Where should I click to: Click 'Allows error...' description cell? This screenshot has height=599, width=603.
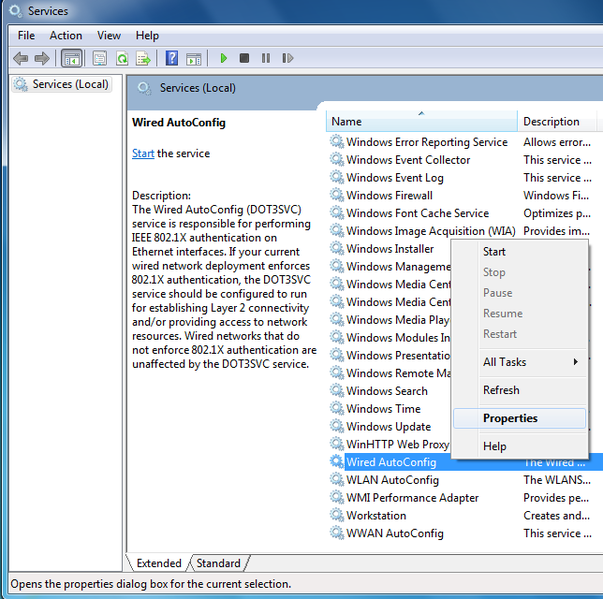[x=557, y=142]
